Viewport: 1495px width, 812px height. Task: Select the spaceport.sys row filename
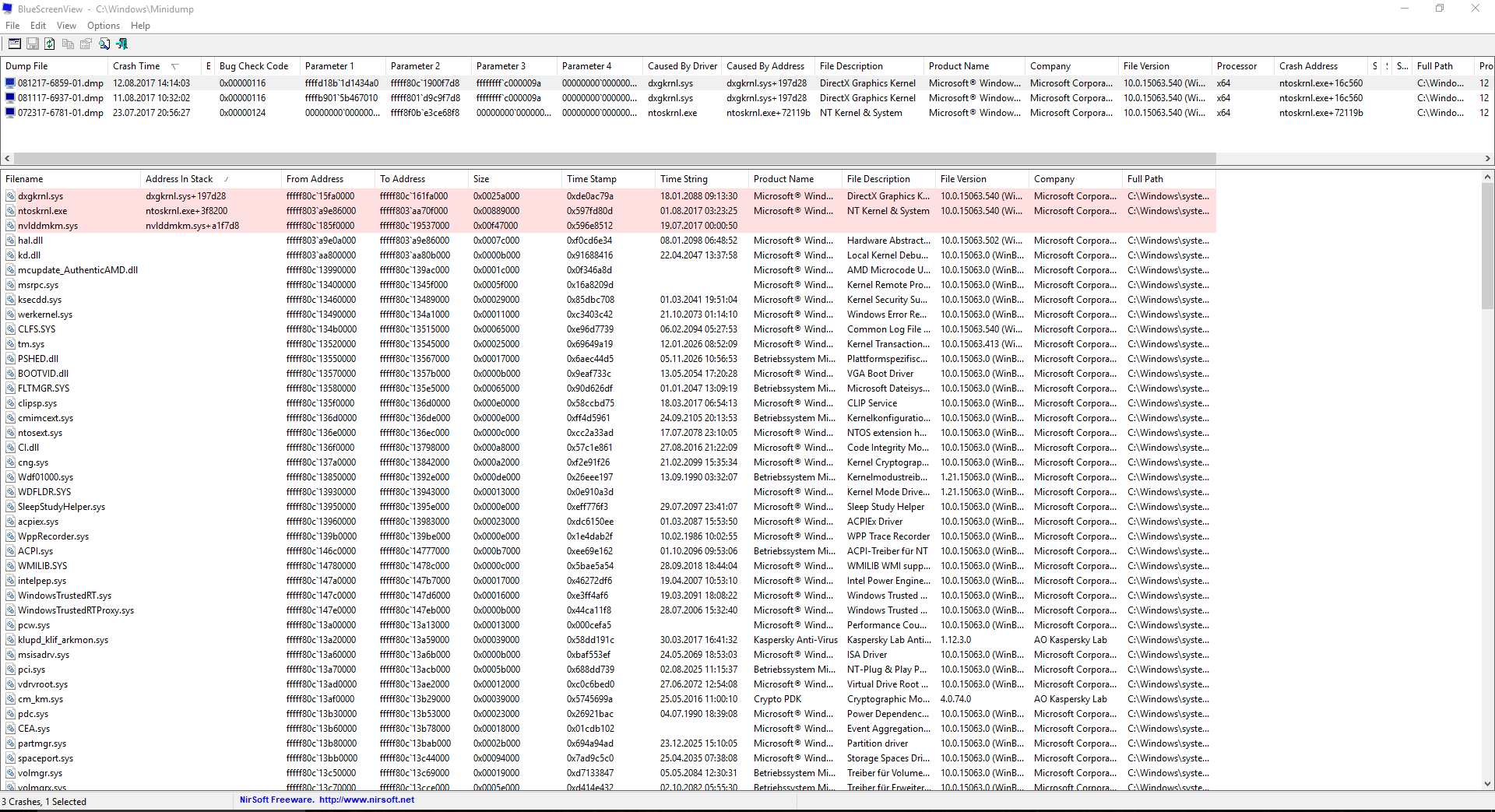(45, 758)
